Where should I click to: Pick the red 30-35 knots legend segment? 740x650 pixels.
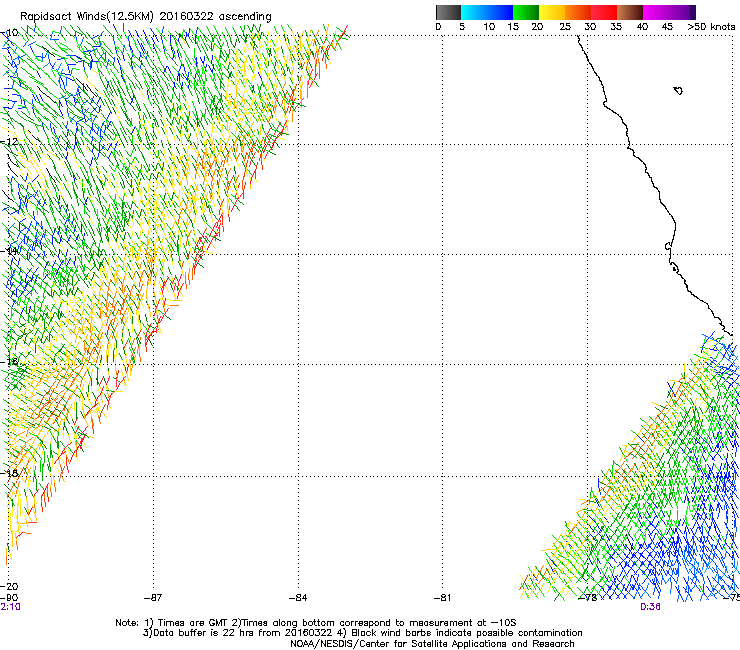pos(604,12)
